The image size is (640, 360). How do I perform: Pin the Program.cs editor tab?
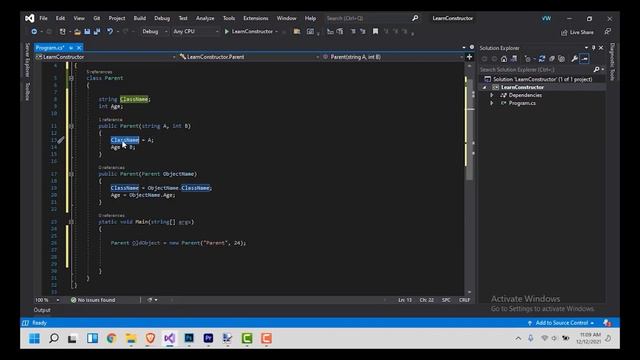pyautogui.click(x=71, y=48)
